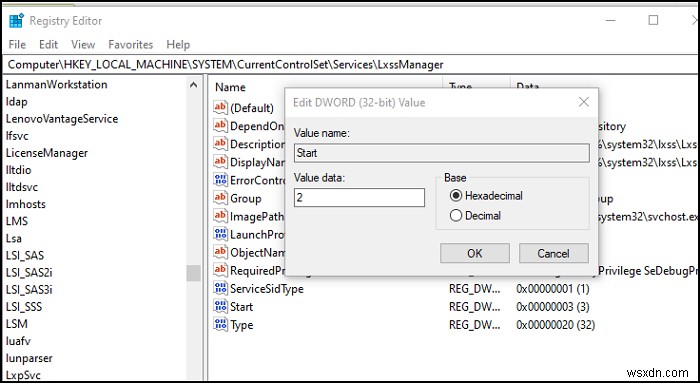
Task: Select the lunparser key in tree
Action: coord(29,358)
